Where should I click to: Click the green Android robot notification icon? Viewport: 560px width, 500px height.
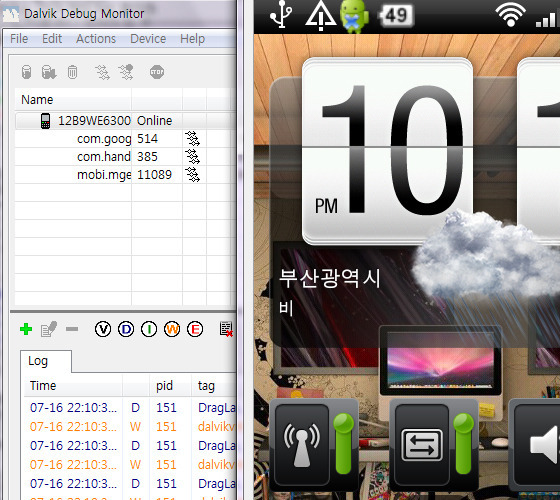(354, 16)
